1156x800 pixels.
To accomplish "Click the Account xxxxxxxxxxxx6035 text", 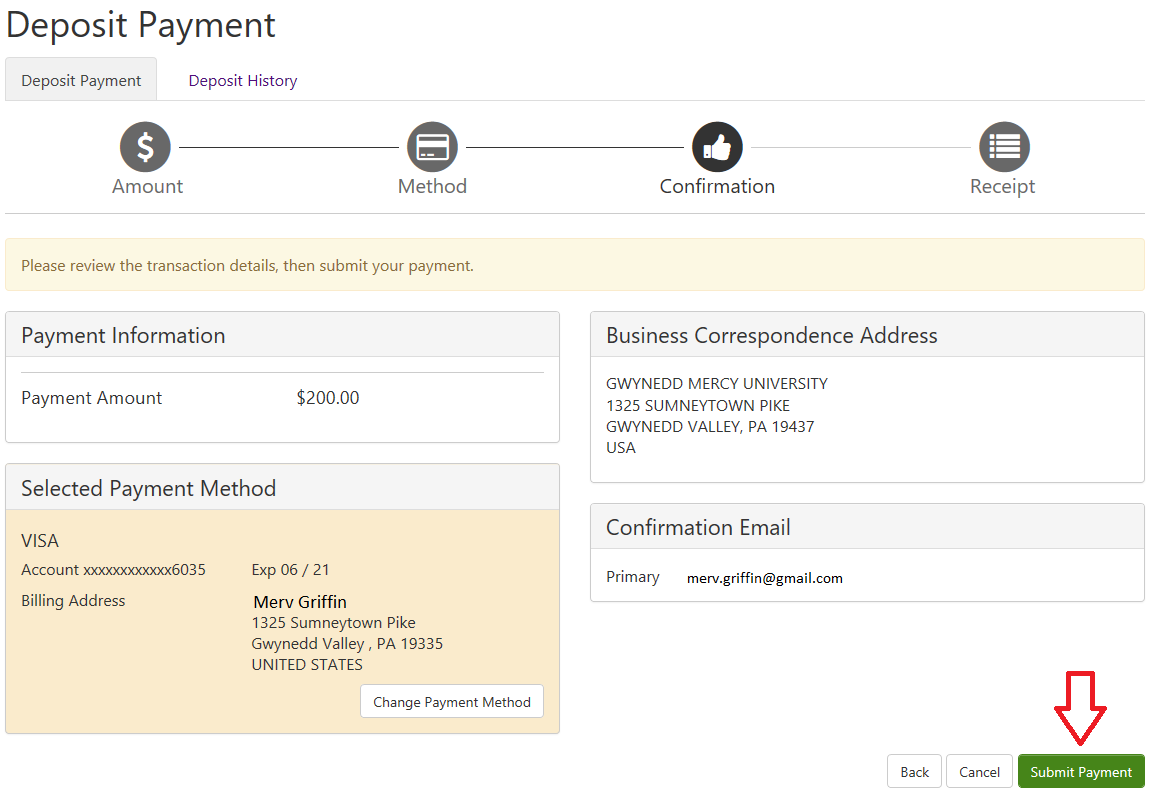I will (x=114, y=569).
